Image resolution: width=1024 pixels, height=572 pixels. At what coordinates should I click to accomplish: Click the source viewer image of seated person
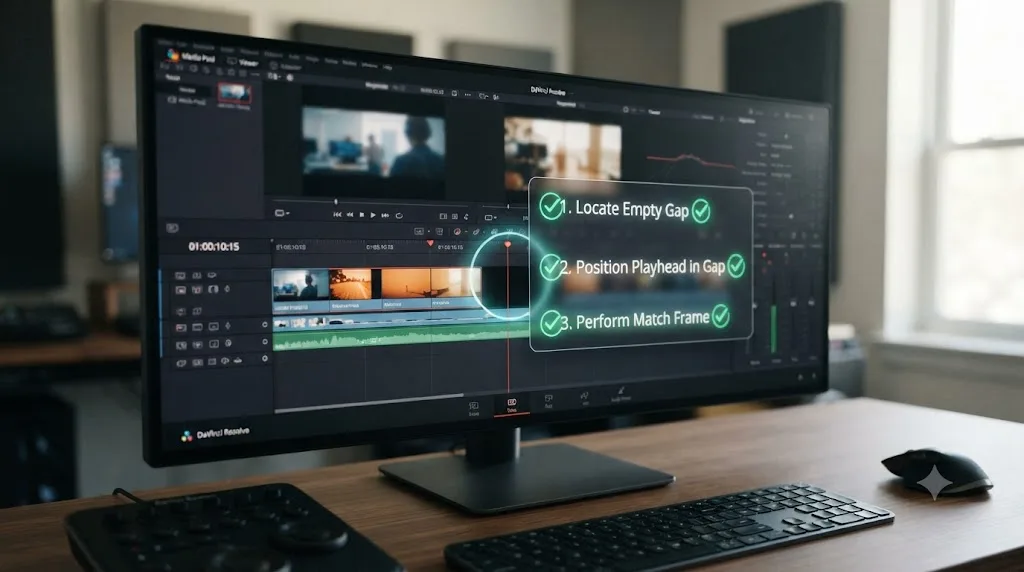374,142
